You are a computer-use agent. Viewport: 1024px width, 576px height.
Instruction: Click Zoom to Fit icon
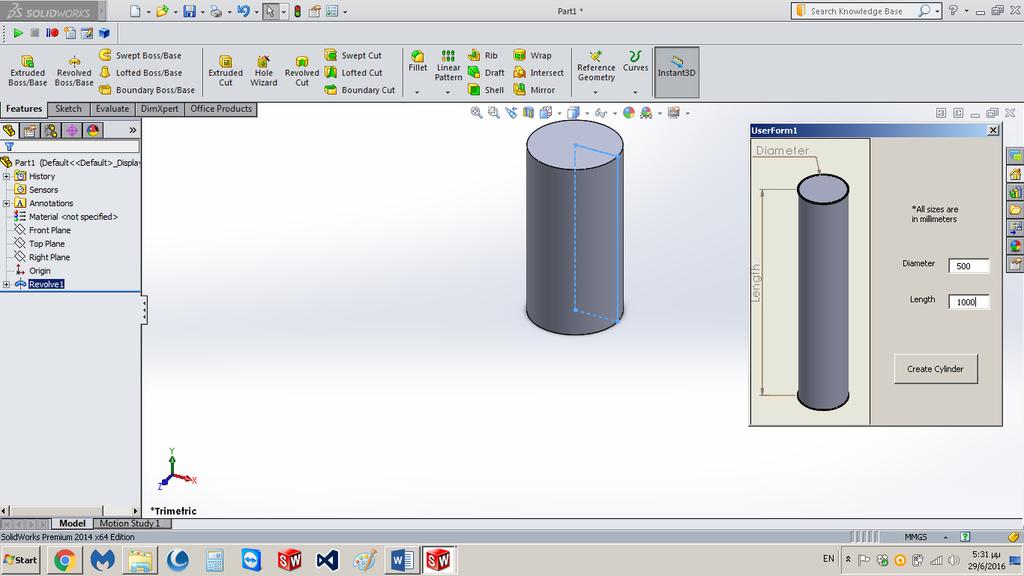point(477,113)
